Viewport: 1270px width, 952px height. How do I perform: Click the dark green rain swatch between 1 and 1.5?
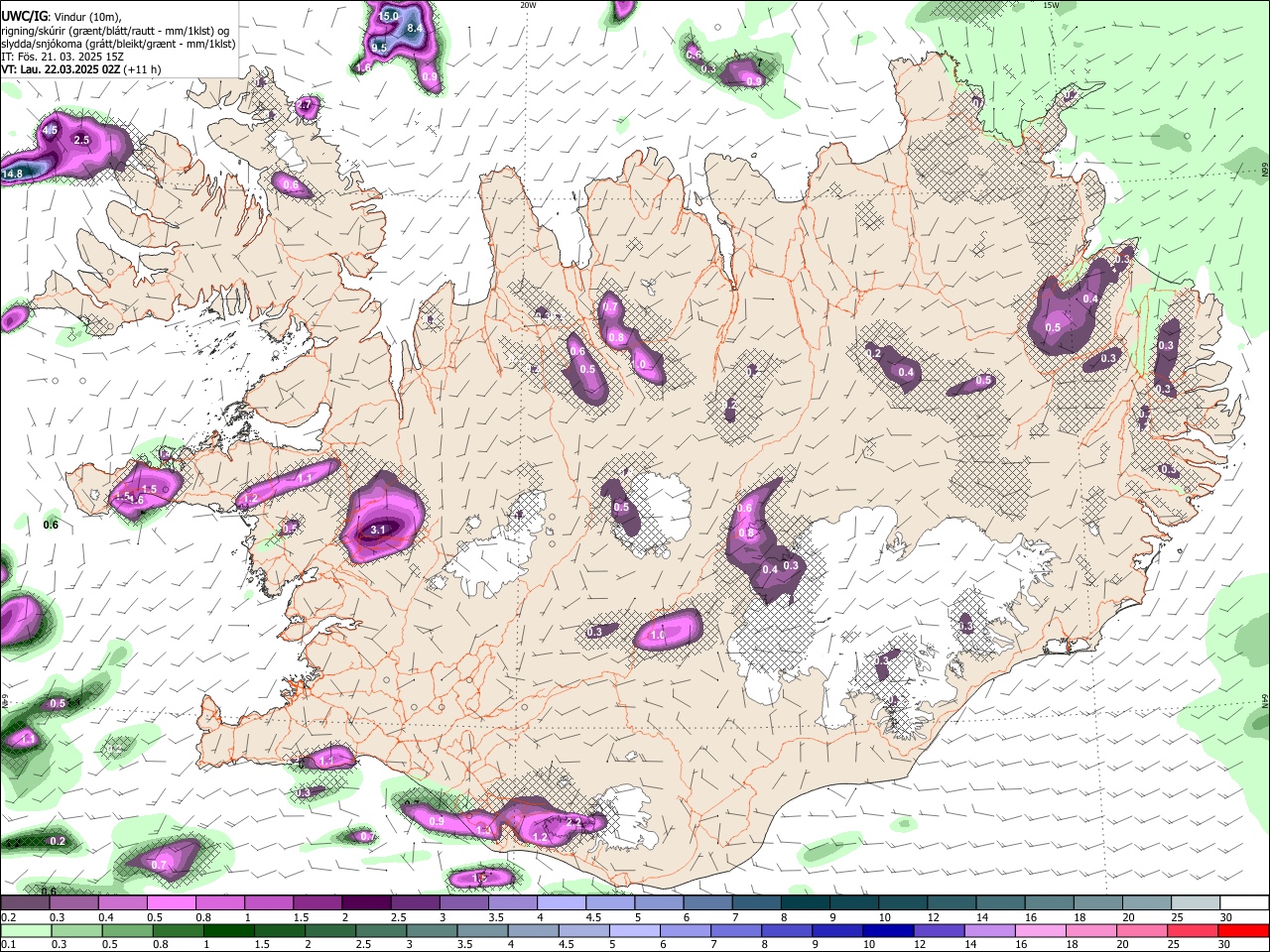coord(228,931)
